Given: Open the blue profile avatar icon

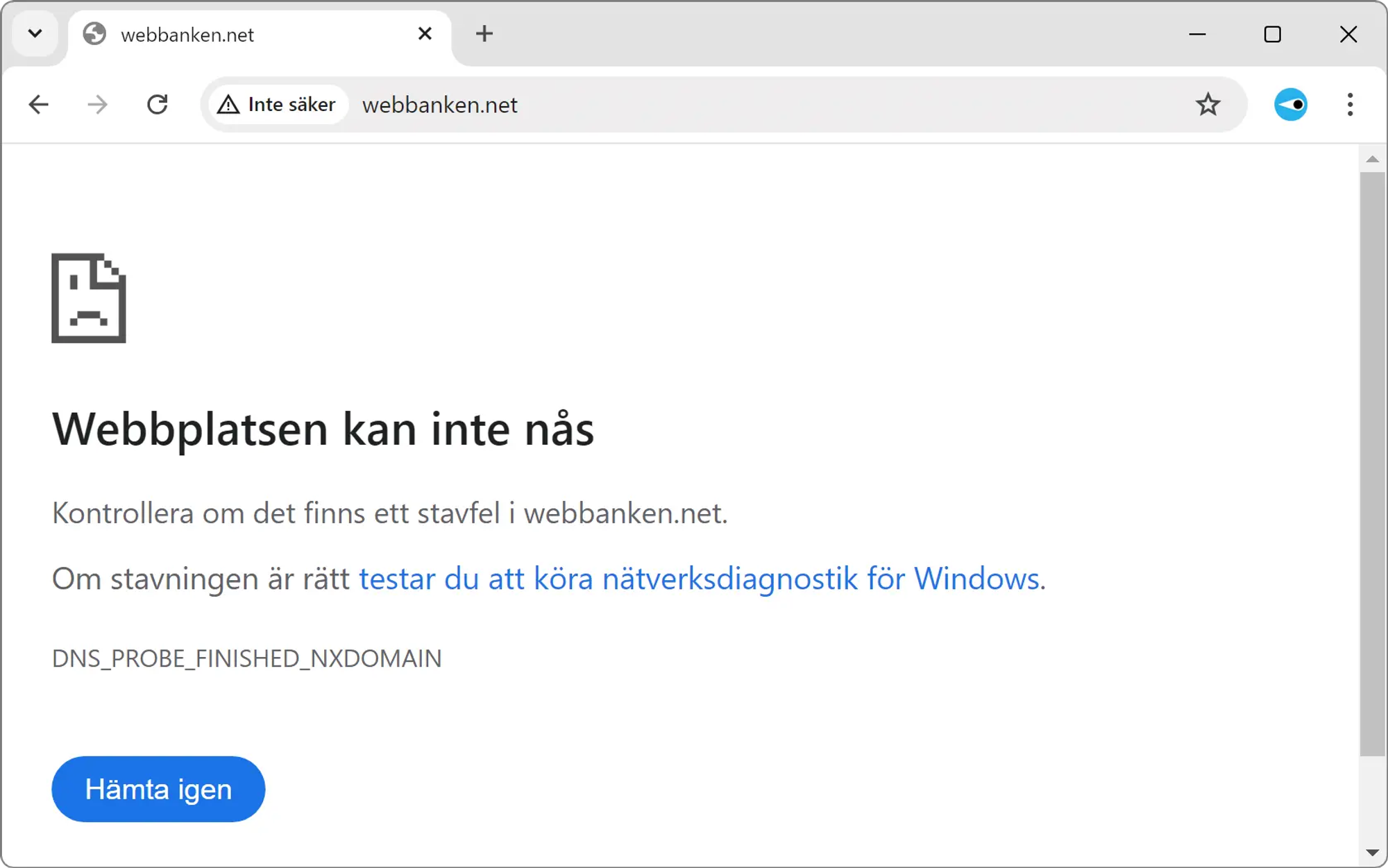Looking at the screenshot, I should click(x=1290, y=105).
